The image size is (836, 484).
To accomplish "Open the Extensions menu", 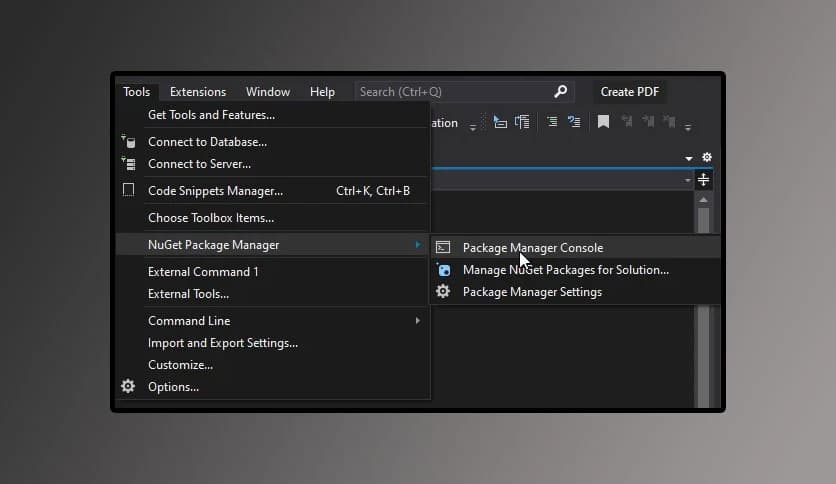I will click(198, 91).
